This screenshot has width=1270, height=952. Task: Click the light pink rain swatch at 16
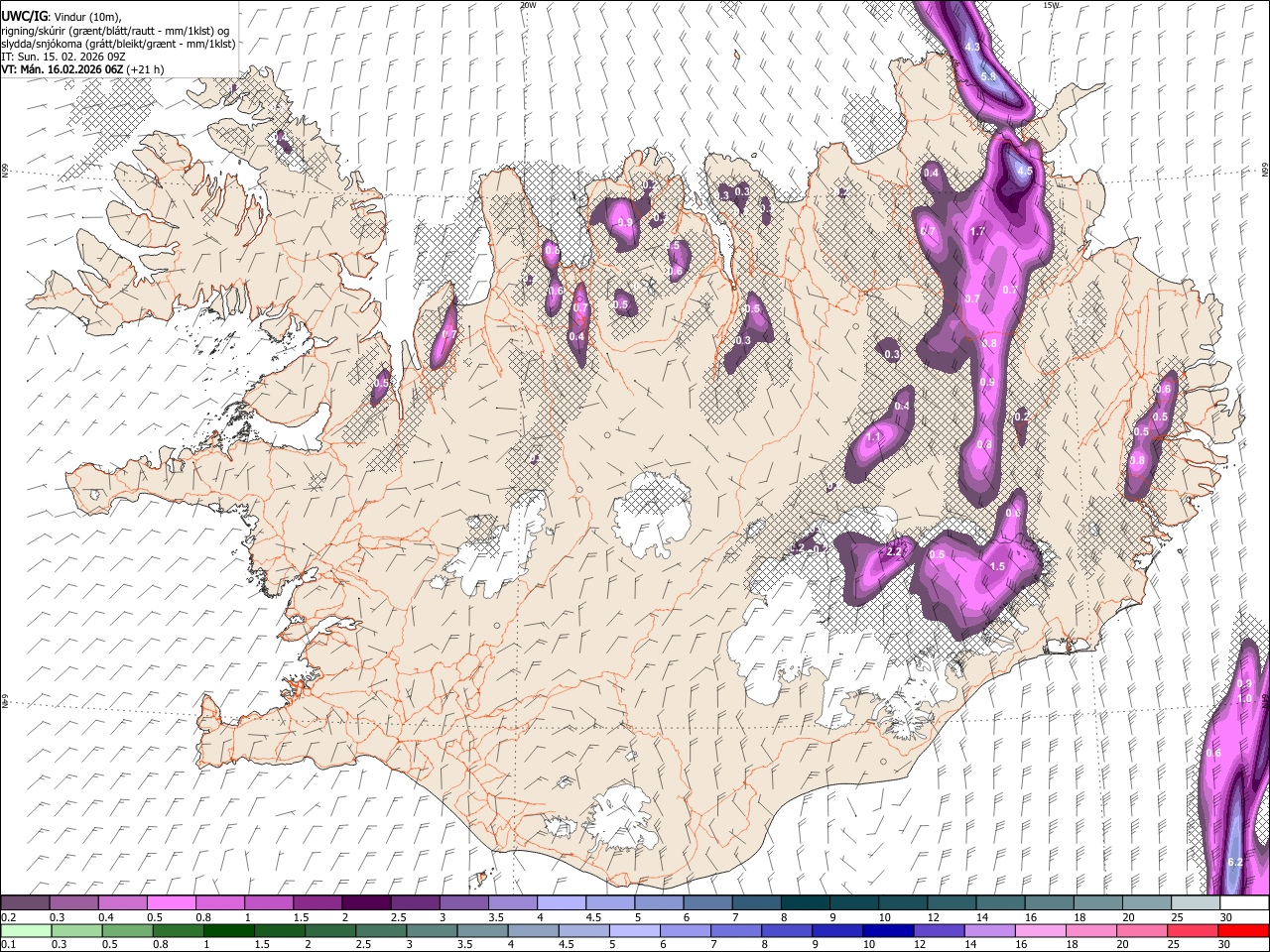click(x=1040, y=930)
